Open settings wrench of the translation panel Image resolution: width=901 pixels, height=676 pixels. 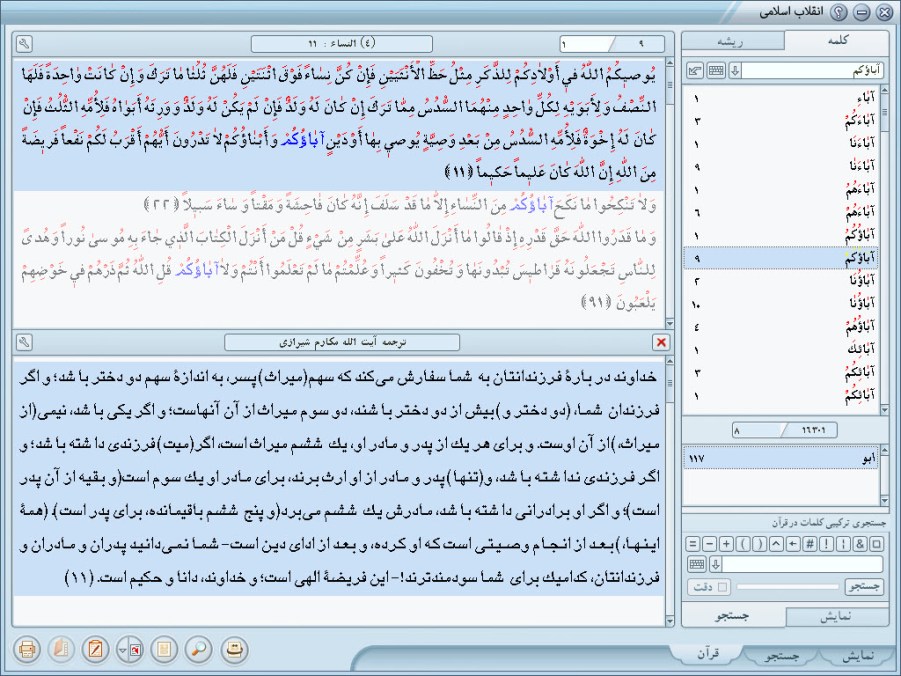point(24,342)
